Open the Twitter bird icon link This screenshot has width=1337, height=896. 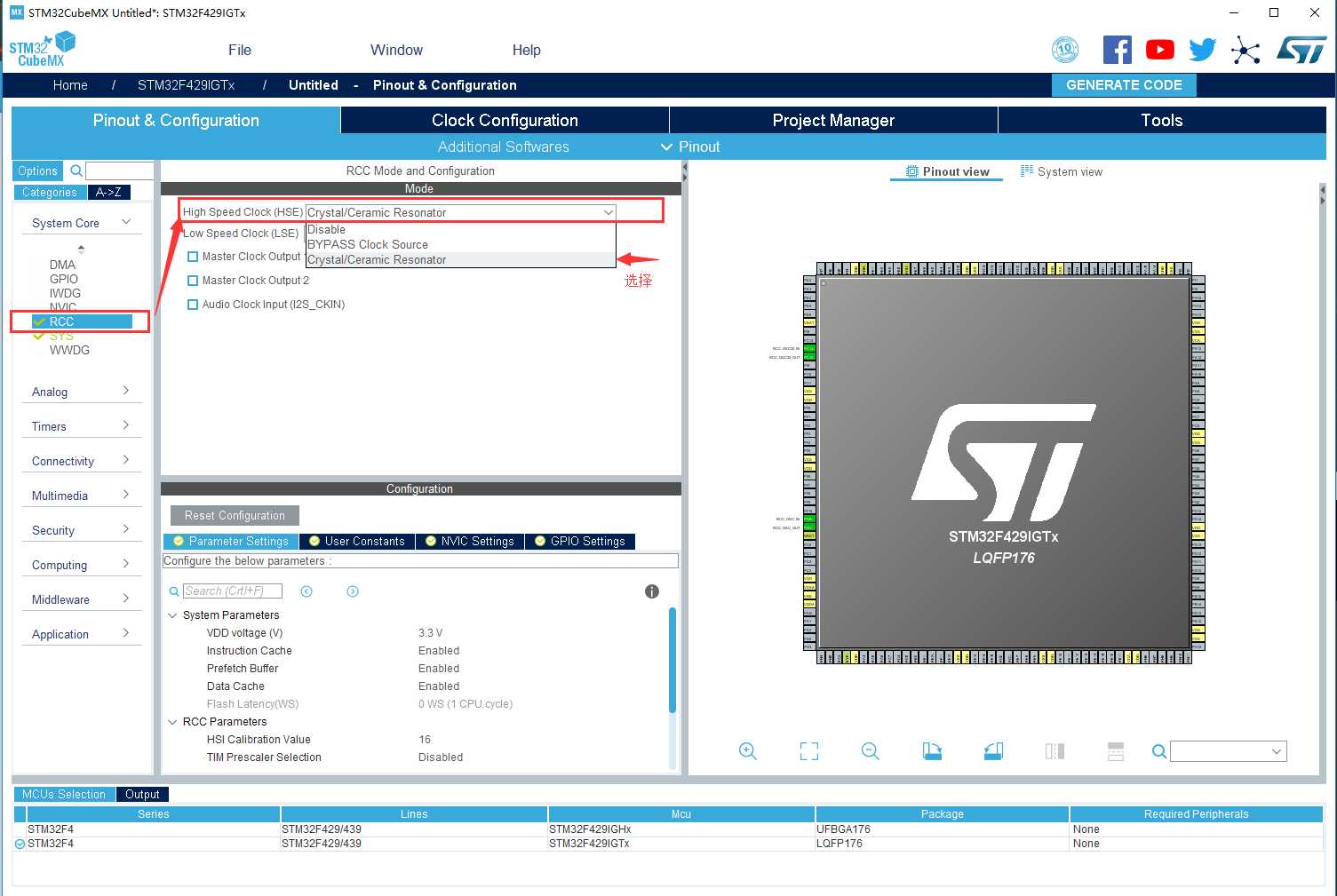point(1202,50)
